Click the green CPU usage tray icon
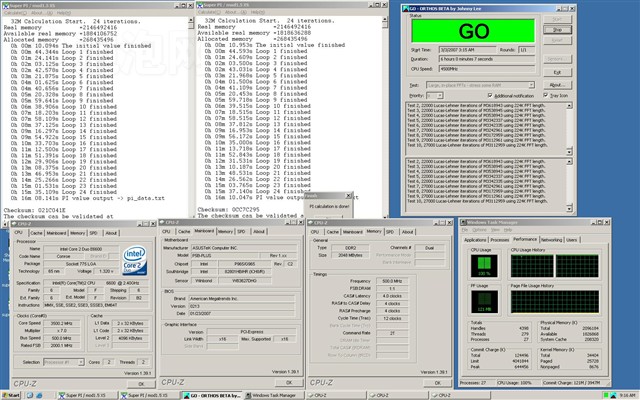 click(606, 395)
